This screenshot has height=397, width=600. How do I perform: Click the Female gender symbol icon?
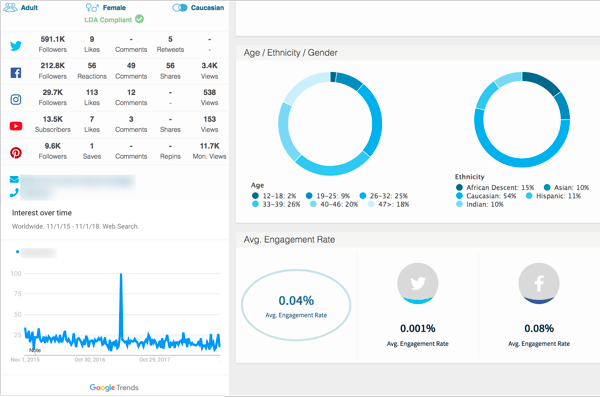tap(92, 7)
